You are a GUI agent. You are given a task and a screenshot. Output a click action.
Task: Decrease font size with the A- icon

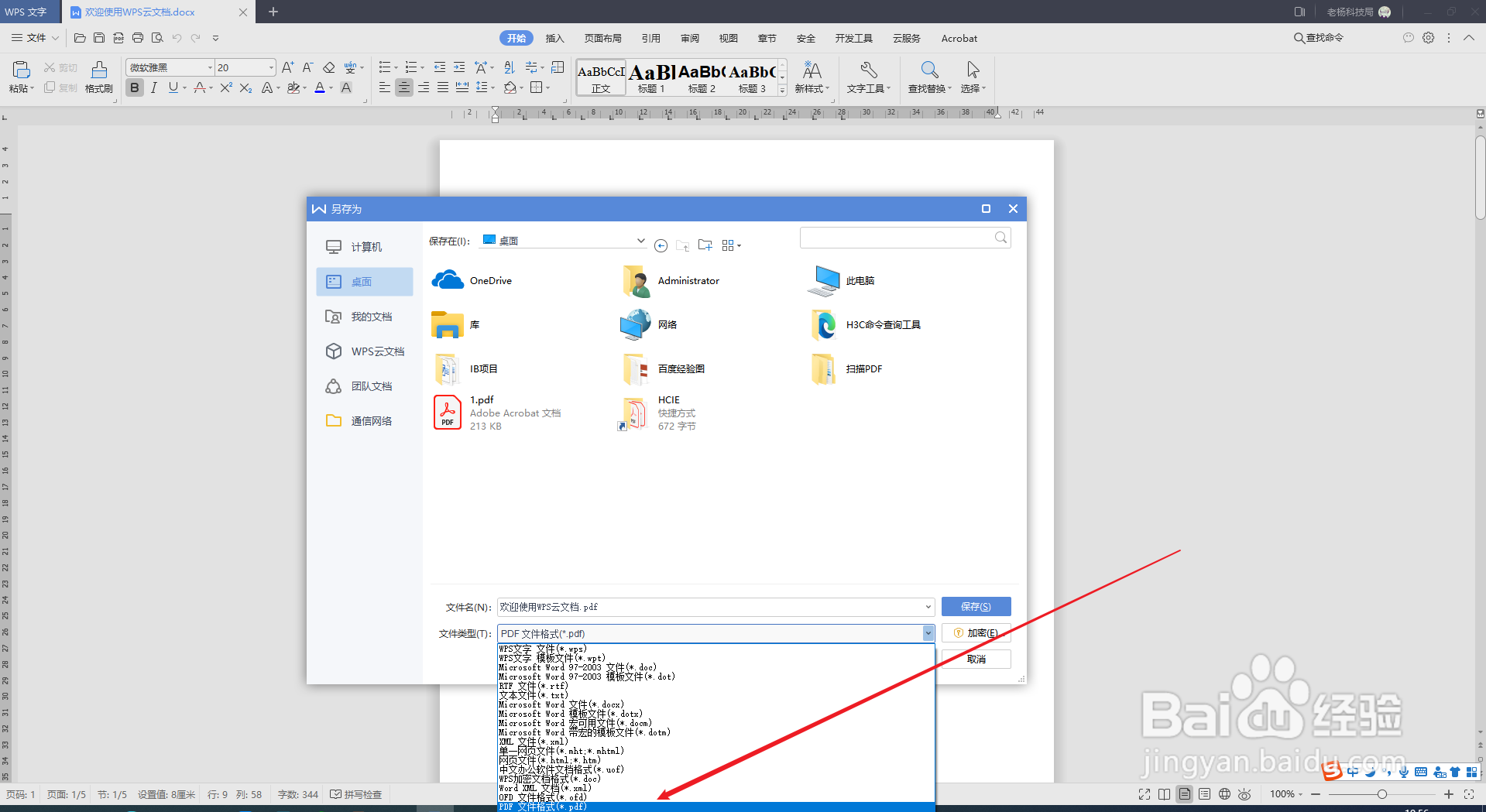tap(307, 67)
